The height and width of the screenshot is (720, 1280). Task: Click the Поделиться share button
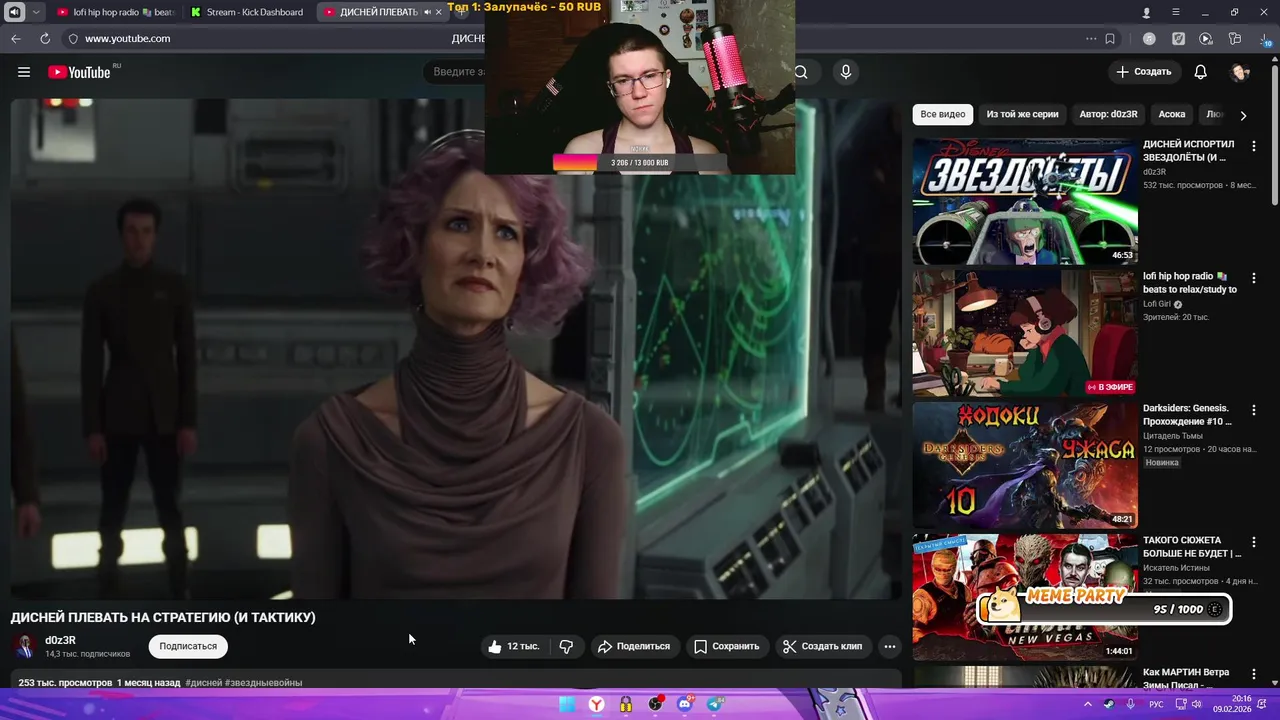pyautogui.click(x=634, y=646)
